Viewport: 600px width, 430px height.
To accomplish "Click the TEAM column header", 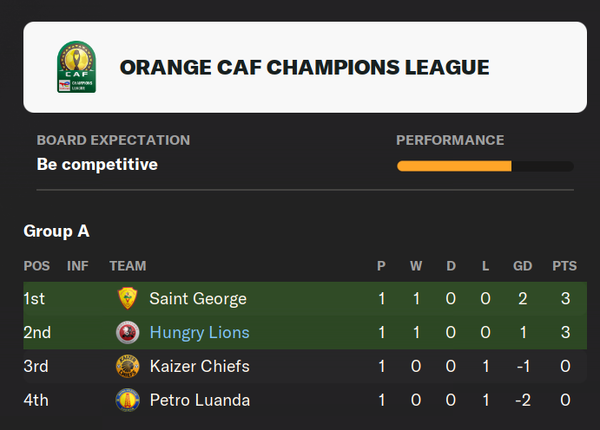I will click(x=128, y=266).
